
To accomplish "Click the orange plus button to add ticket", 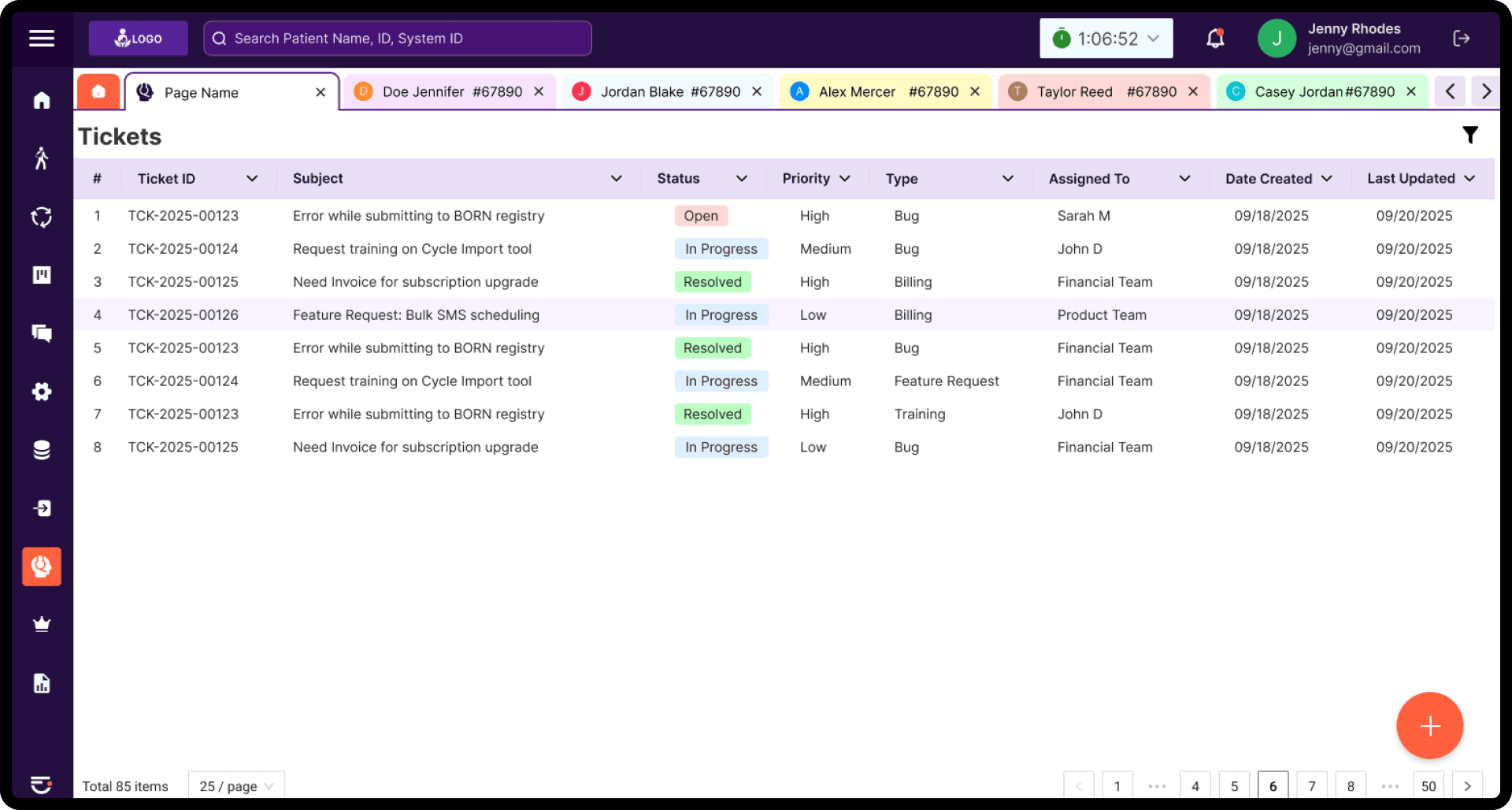I will [1429, 726].
